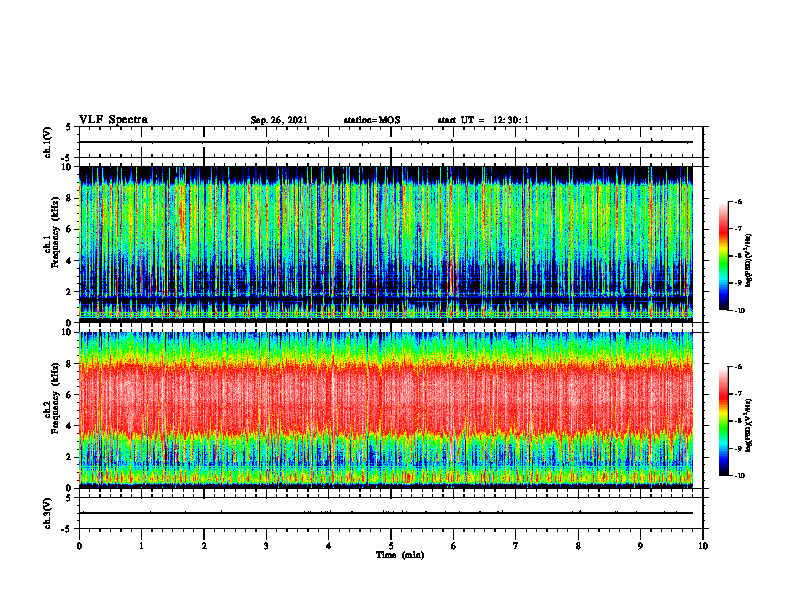Click the 2 kHz tick on ch.2 axis
This screenshot has height=612, width=792.
coord(70,457)
